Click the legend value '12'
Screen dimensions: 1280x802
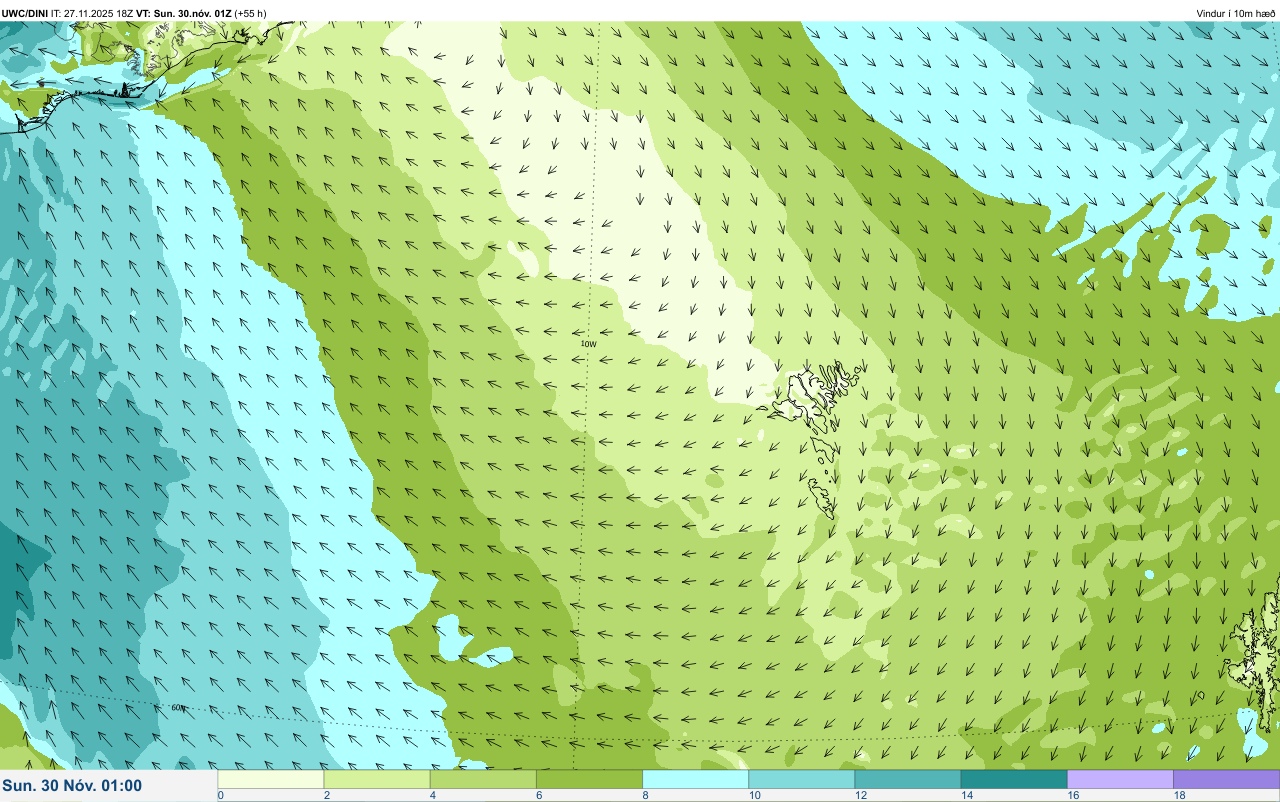pos(860,795)
